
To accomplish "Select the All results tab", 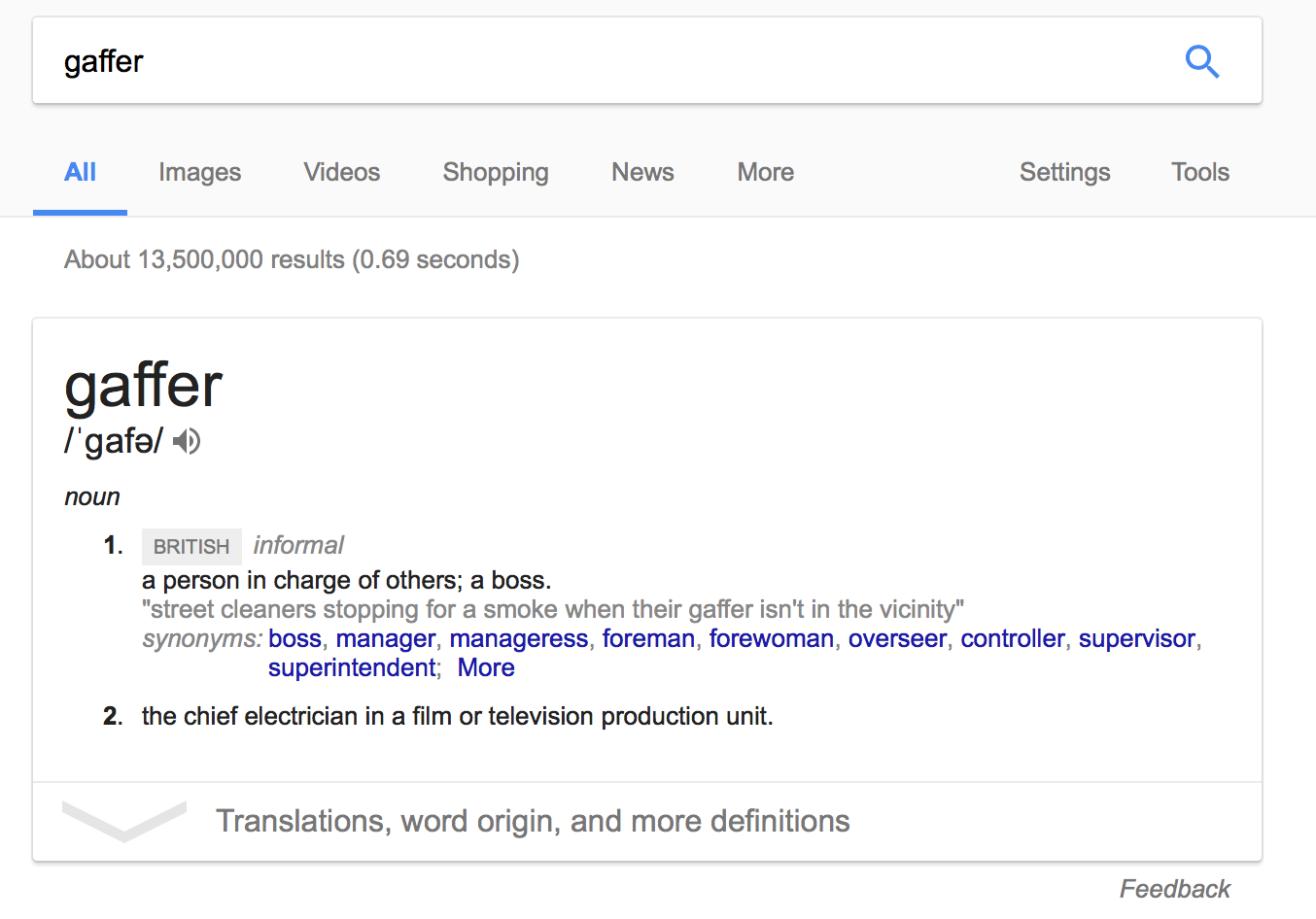I will click(80, 172).
